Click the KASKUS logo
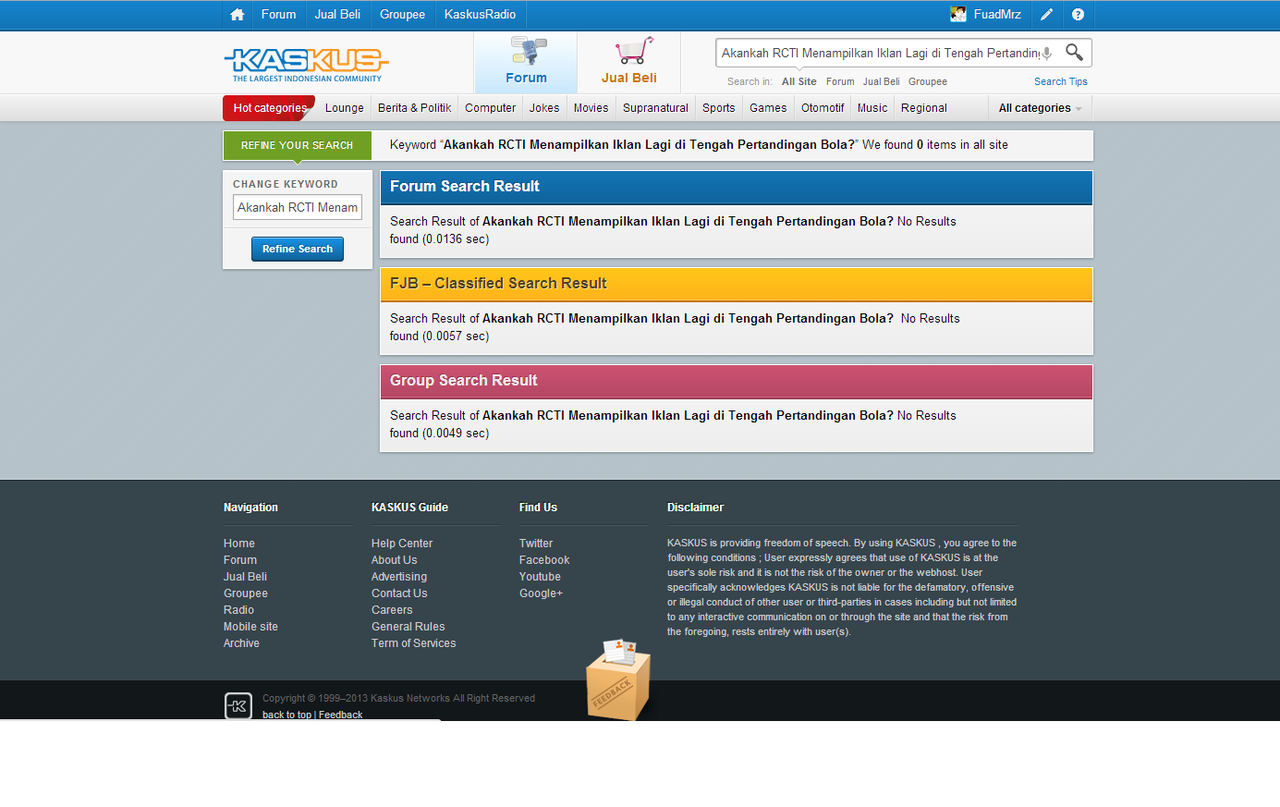1280x807 pixels. [x=306, y=65]
